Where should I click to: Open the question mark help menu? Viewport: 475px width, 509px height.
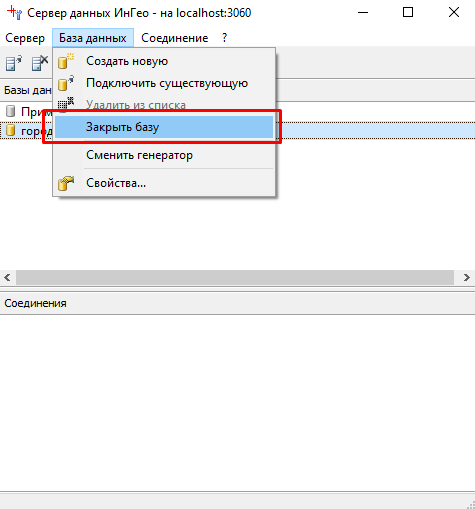(225, 38)
